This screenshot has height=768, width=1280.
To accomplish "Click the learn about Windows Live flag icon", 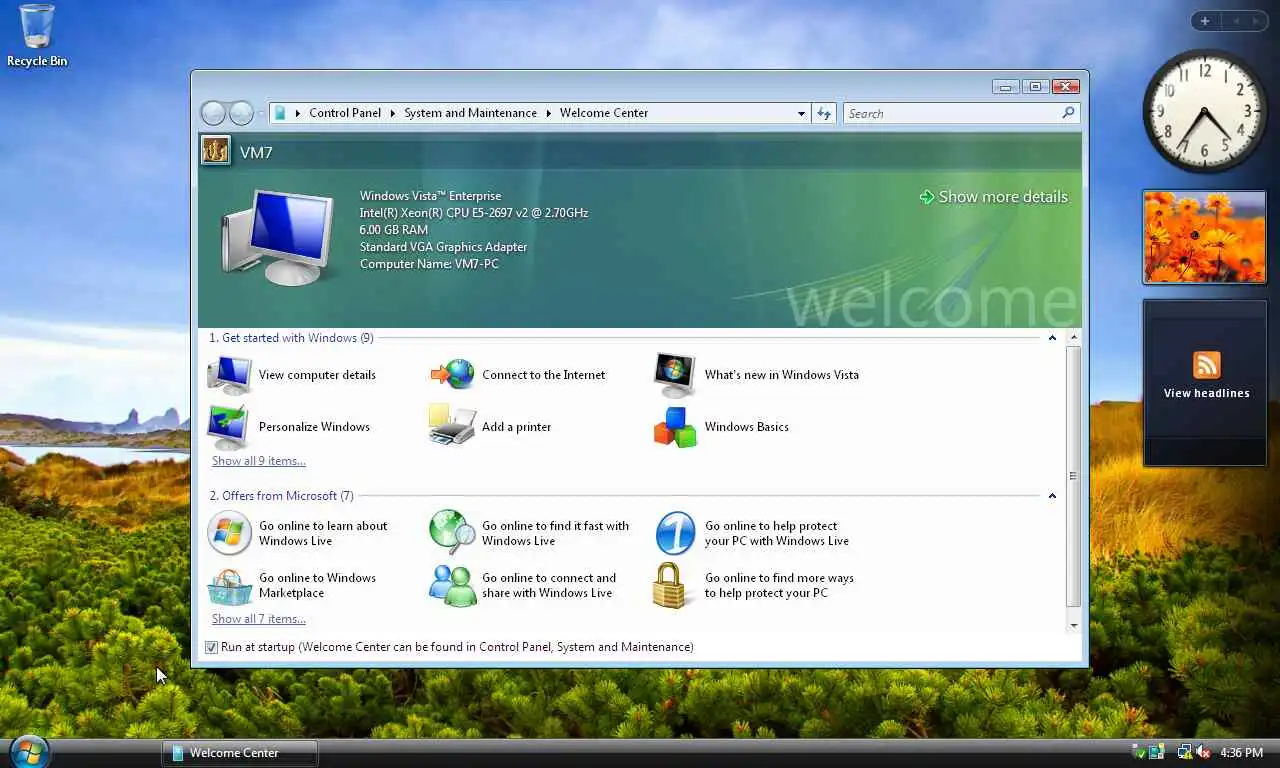I will tap(229, 533).
